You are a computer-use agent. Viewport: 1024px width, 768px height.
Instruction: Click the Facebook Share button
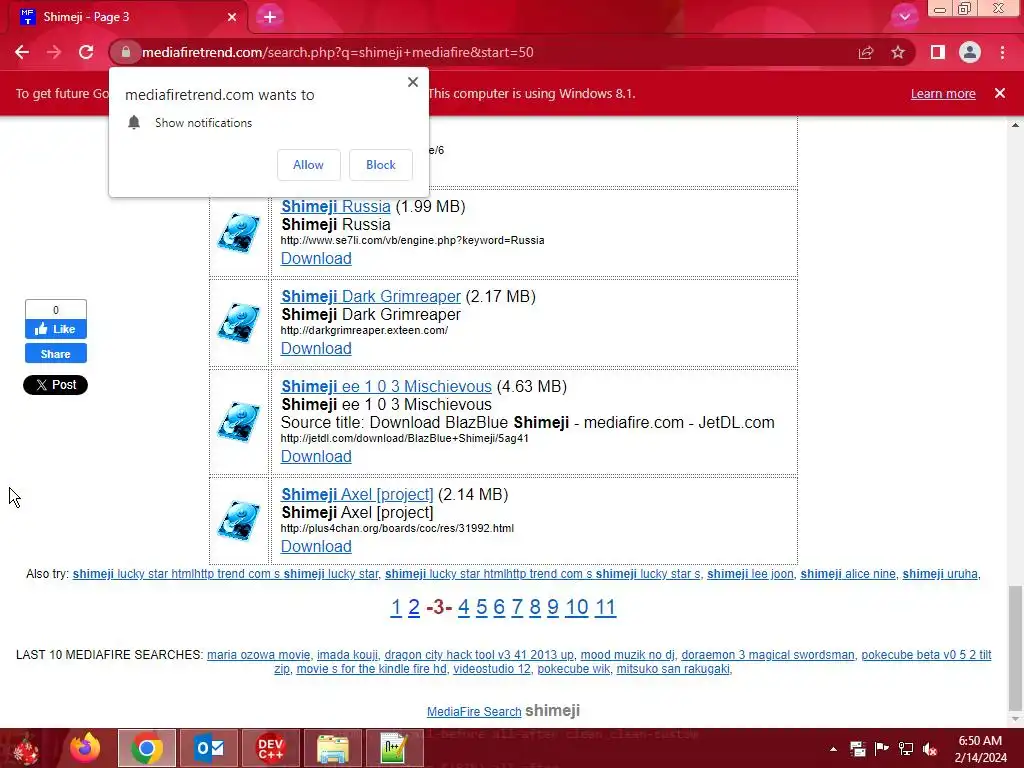pos(56,354)
